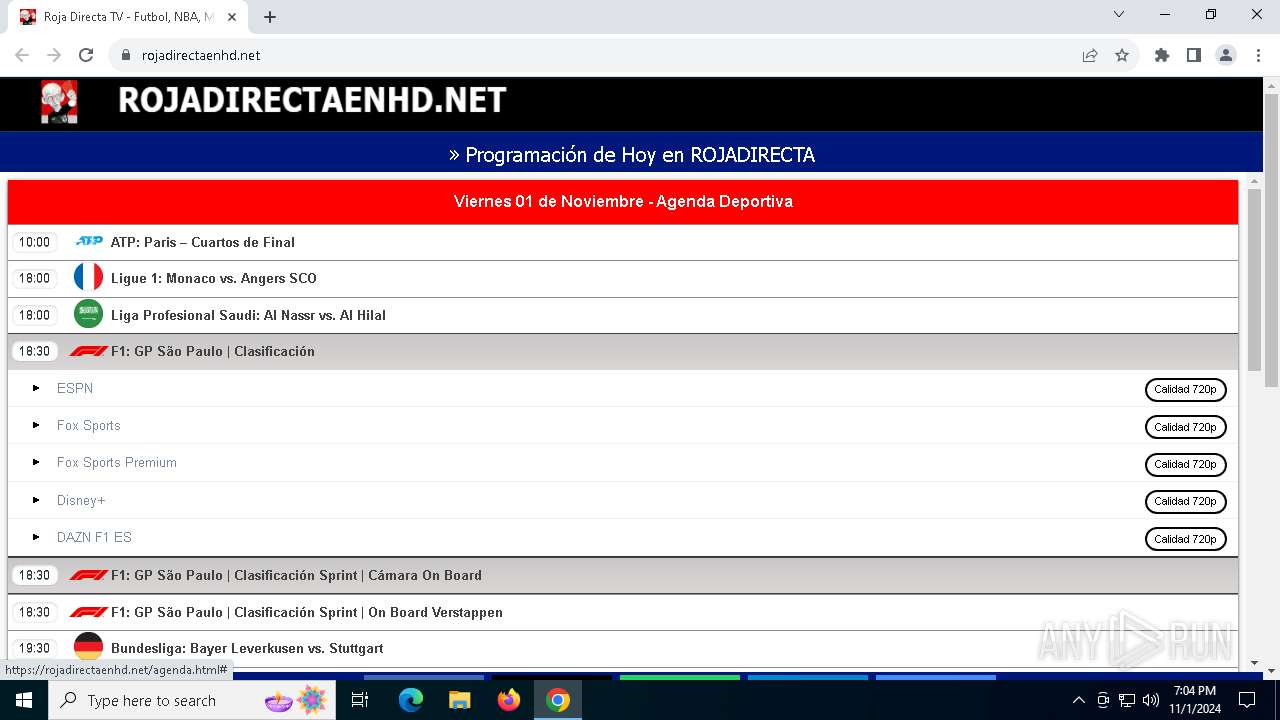Expand the ATP Paris Cuartos de Final row
Image resolution: width=1280 pixels, height=720 pixels.
pyautogui.click(x=623, y=242)
